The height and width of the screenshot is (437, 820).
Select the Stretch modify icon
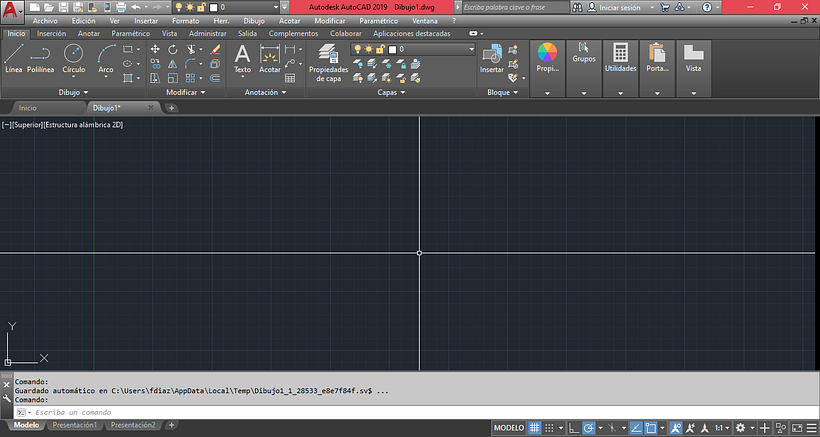(x=155, y=78)
